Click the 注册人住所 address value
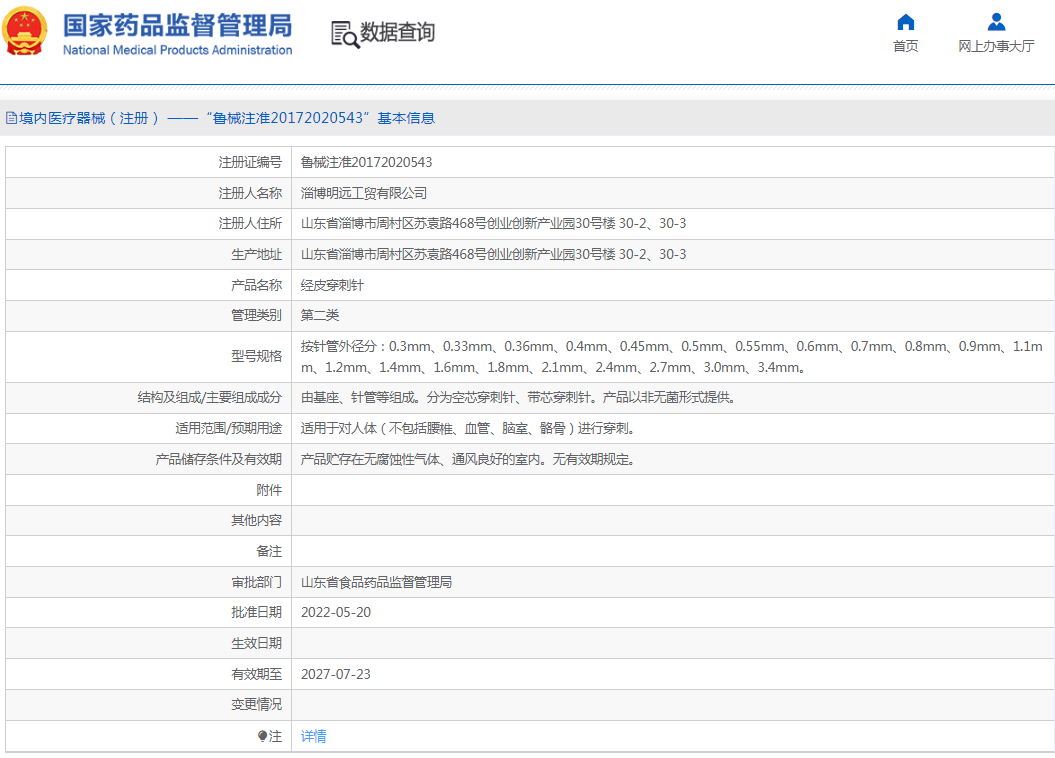 click(x=493, y=223)
